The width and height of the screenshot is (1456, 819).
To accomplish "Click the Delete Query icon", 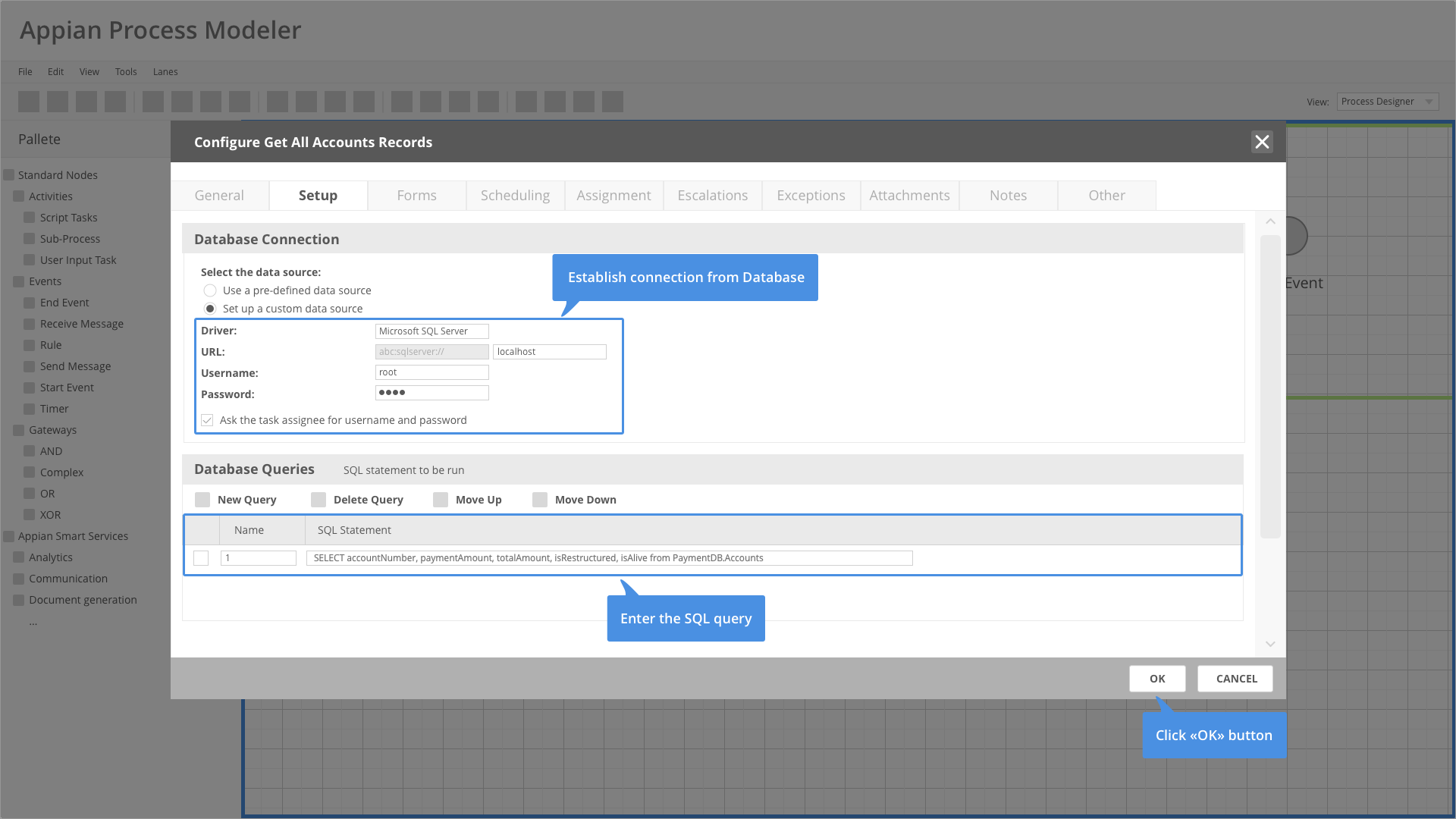I will tap(318, 500).
